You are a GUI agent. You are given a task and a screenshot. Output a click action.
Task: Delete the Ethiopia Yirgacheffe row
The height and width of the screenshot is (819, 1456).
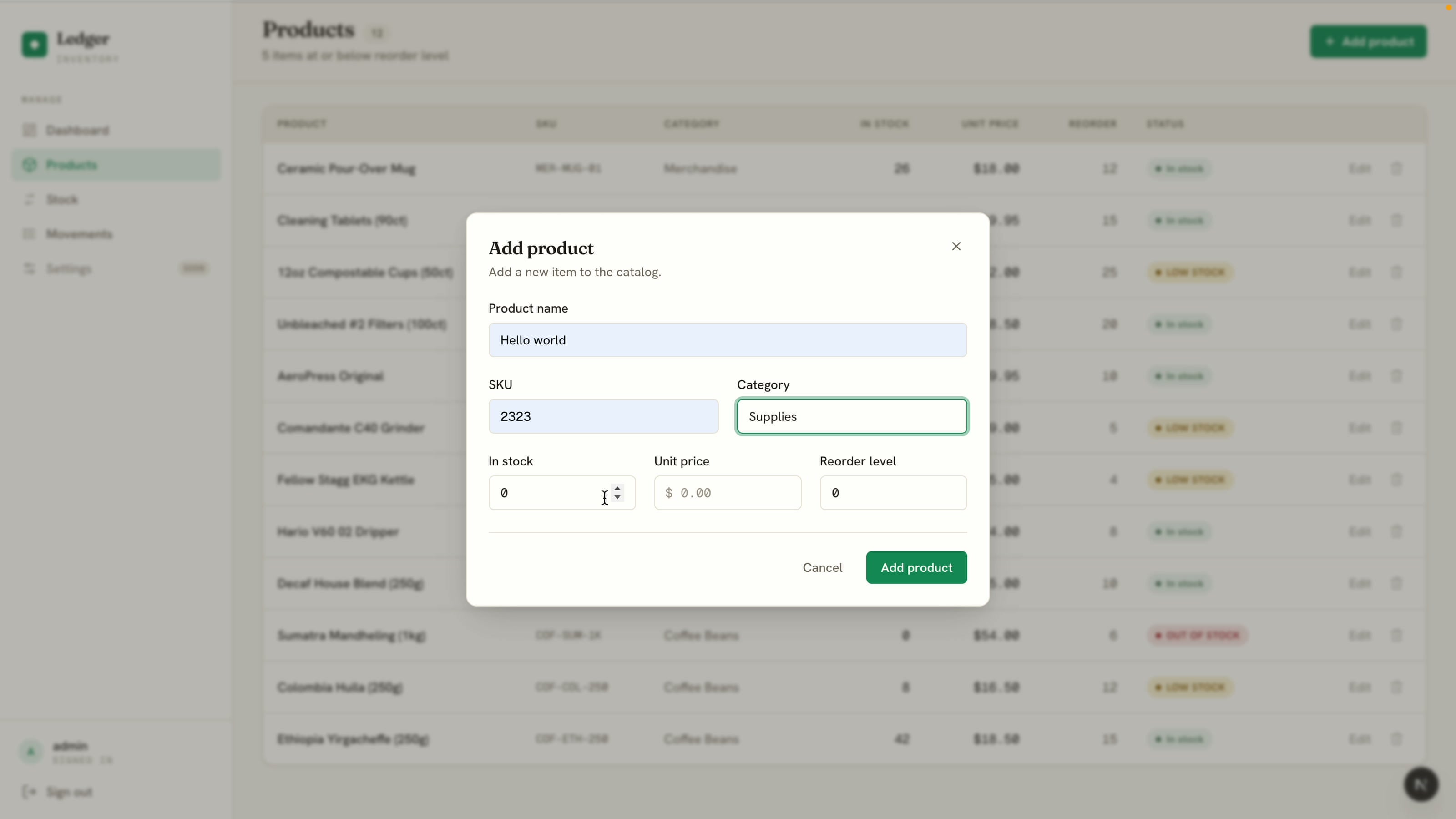pos(1396,739)
